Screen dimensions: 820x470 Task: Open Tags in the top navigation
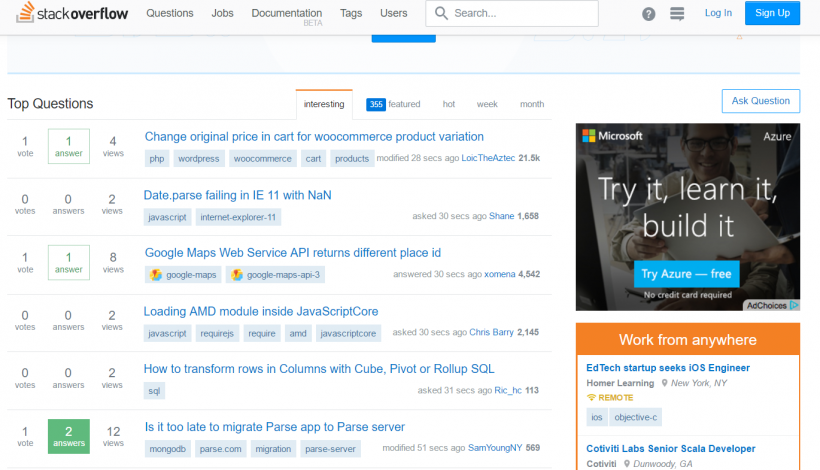(351, 13)
